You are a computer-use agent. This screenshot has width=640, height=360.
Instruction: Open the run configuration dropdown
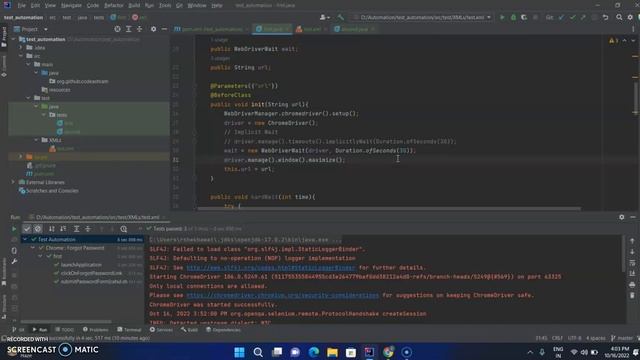coord(423,18)
